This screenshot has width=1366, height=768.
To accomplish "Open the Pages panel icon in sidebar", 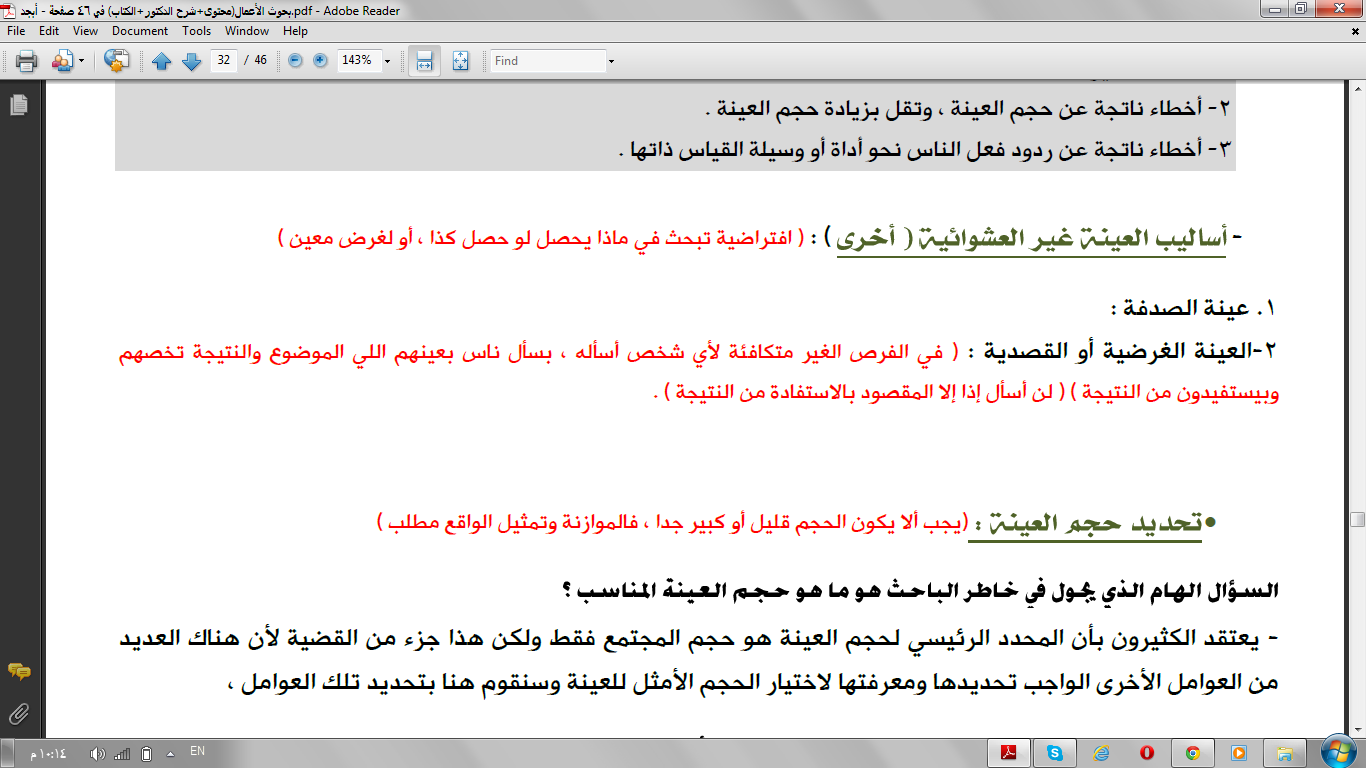I will click(18, 104).
